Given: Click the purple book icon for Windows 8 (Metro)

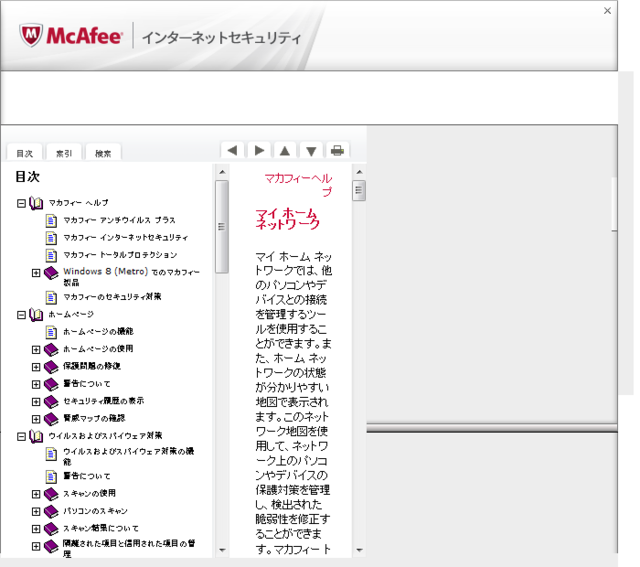Looking at the screenshot, I should pyautogui.click(x=51, y=273).
